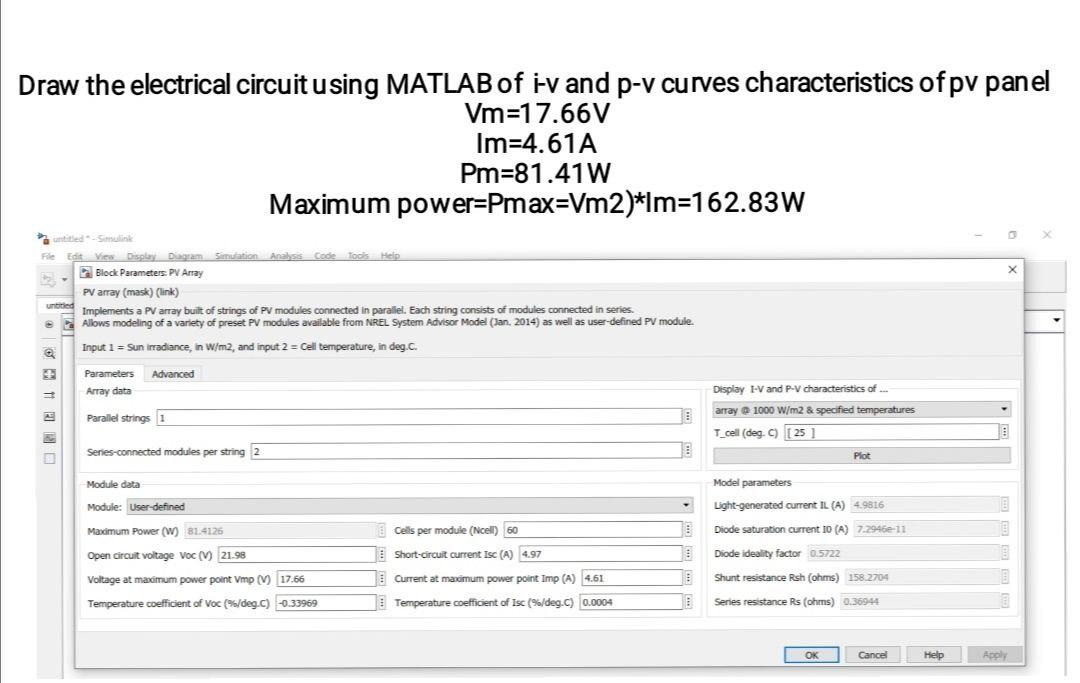Open the I-V and P-V characteristics display dropdown
This screenshot has width=1080, height=683.
pos(1004,409)
